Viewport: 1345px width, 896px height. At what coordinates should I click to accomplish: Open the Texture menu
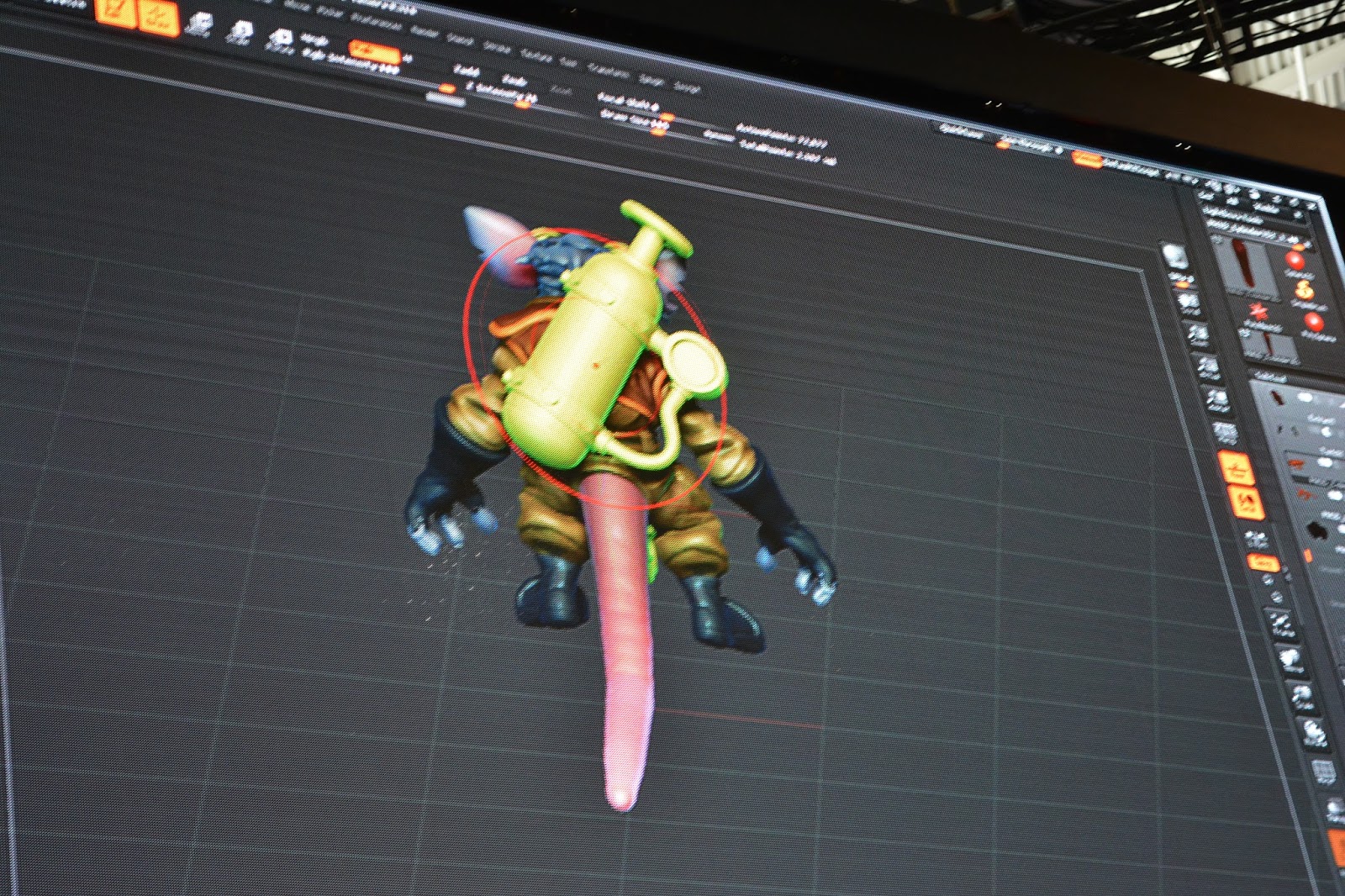[x=537, y=55]
